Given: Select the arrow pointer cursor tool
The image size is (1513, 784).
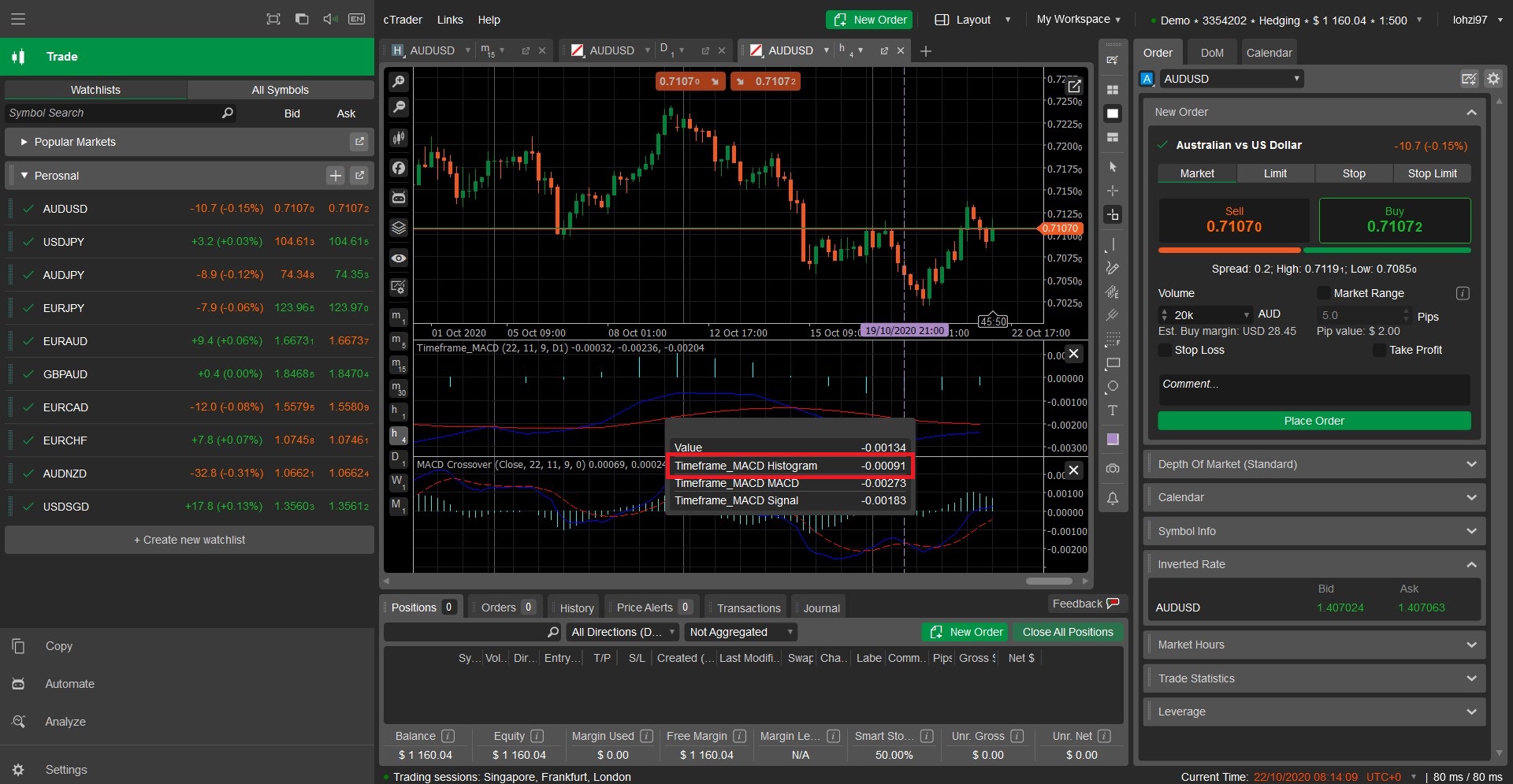Looking at the screenshot, I should pyautogui.click(x=1113, y=167).
